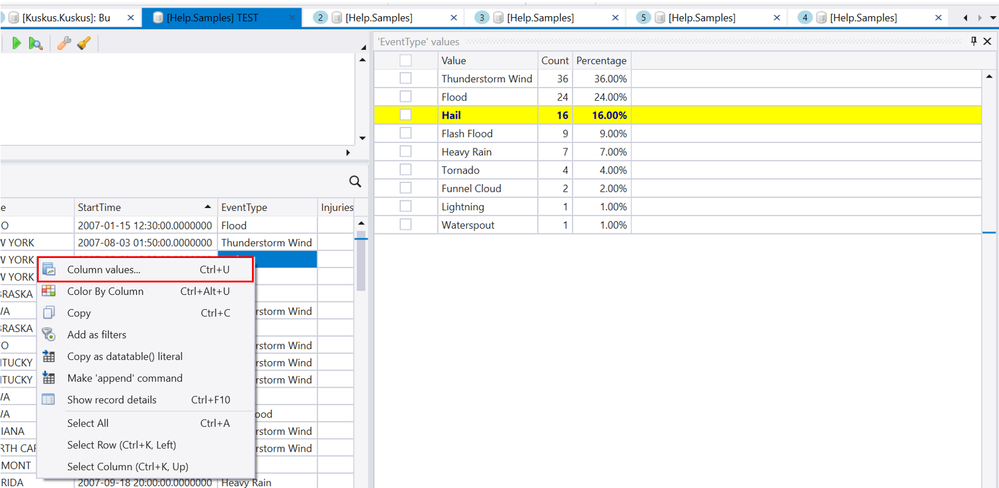Close the Kuskus.Kuskus tab
Viewport: 999px width, 488px height.
[x=131, y=18]
